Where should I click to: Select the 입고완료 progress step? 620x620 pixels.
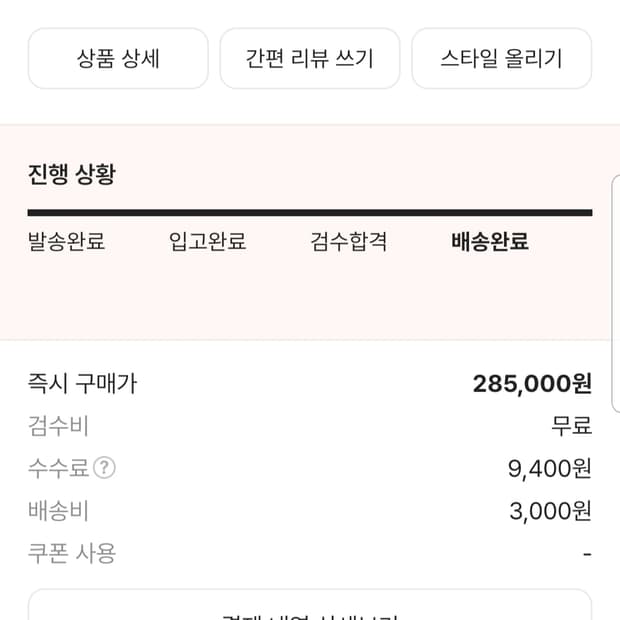point(208,241)
